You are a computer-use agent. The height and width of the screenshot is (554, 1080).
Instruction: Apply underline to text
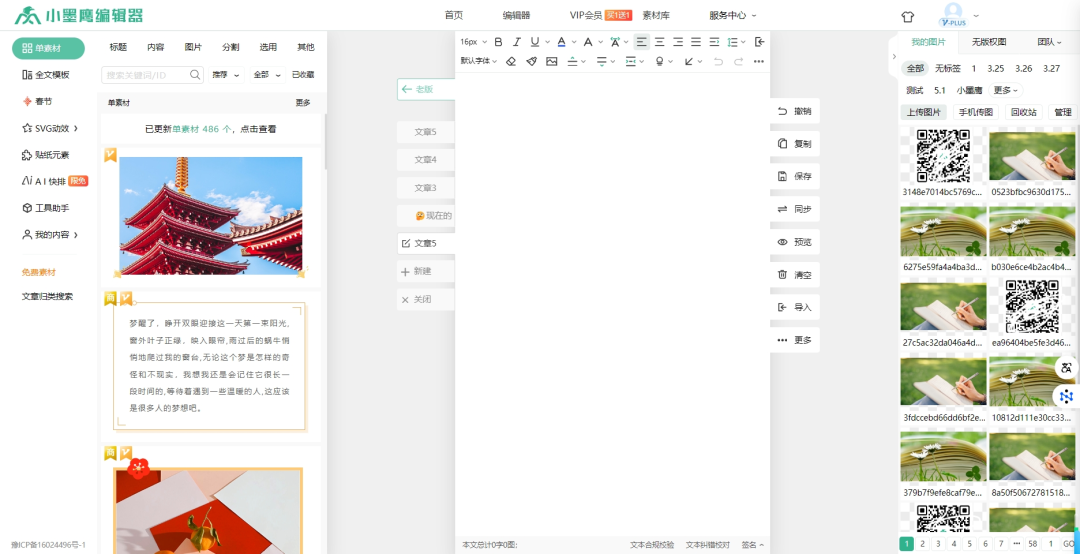click(535, 42)
